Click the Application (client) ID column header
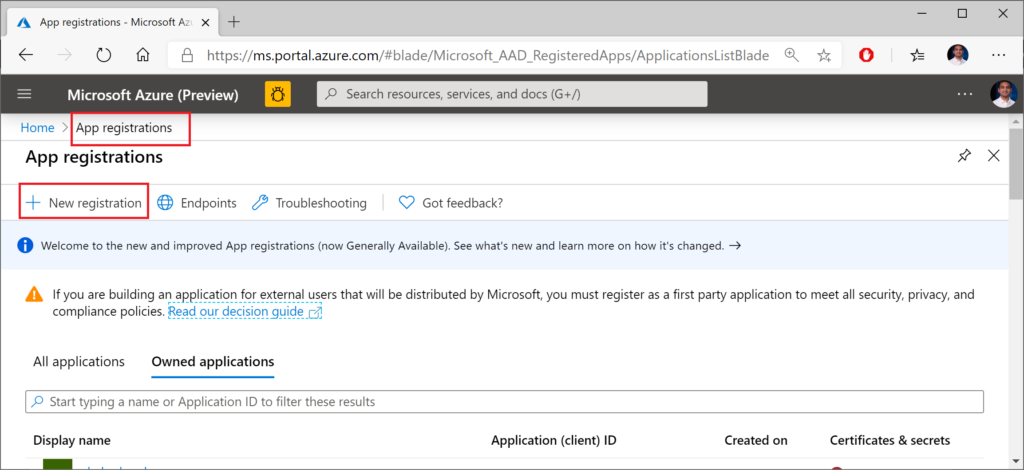 [554, 441]
